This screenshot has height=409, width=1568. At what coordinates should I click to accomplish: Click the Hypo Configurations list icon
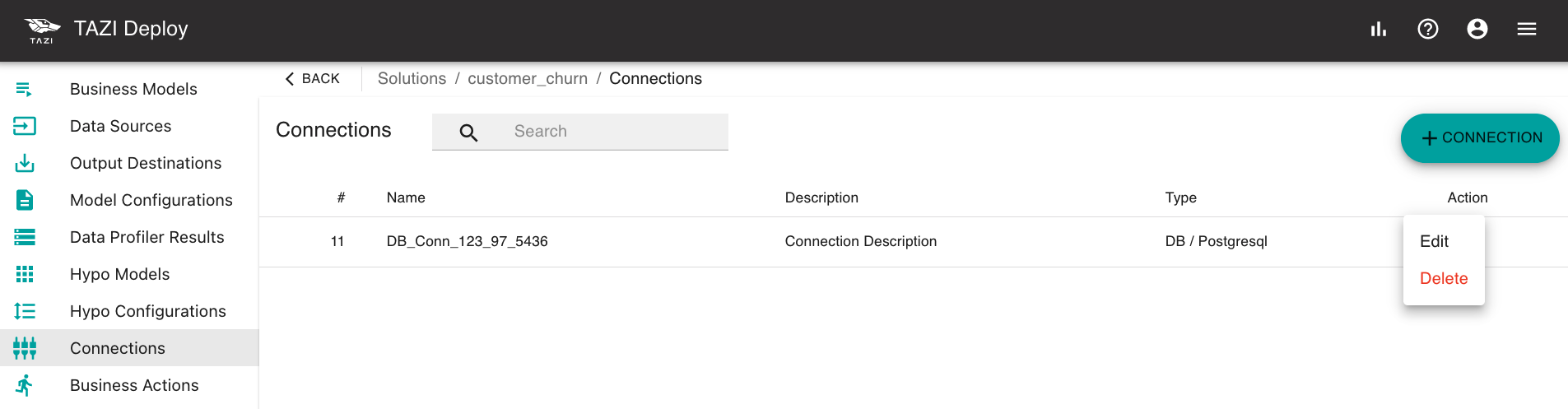[x=25, y=311]
